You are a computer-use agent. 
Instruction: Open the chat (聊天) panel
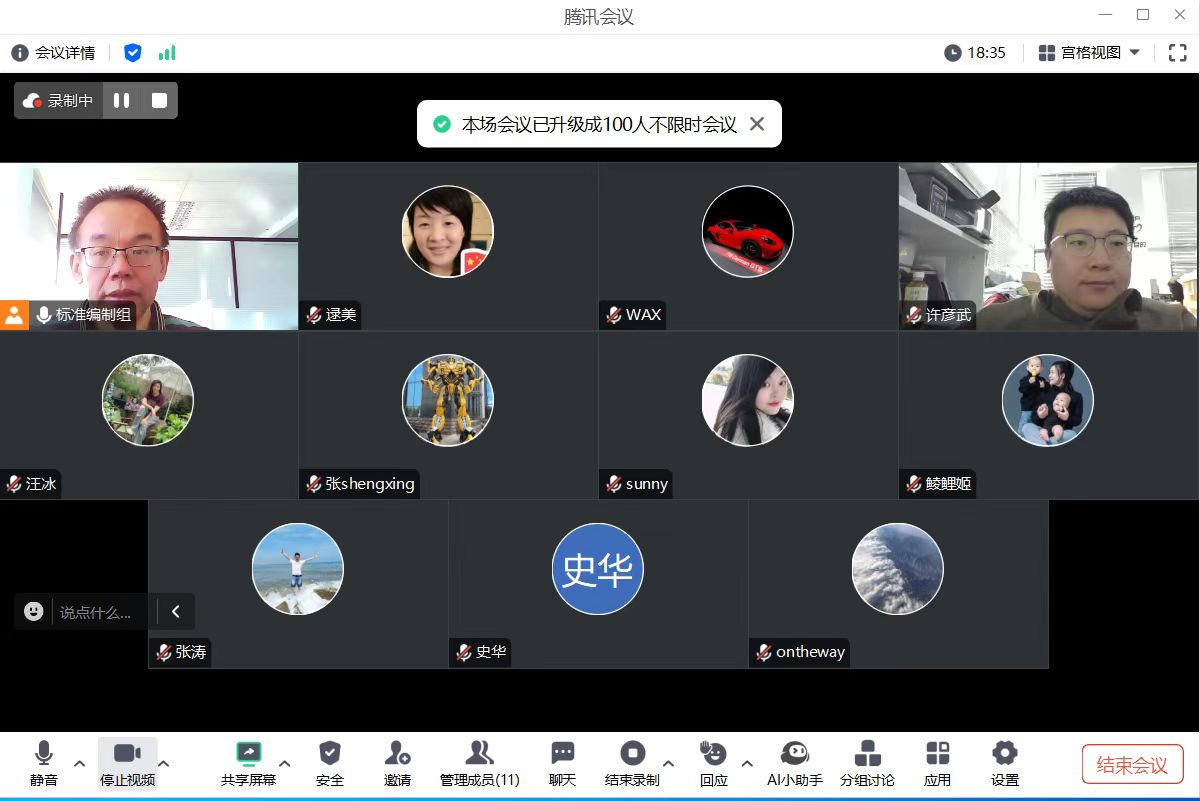[563, 754]
